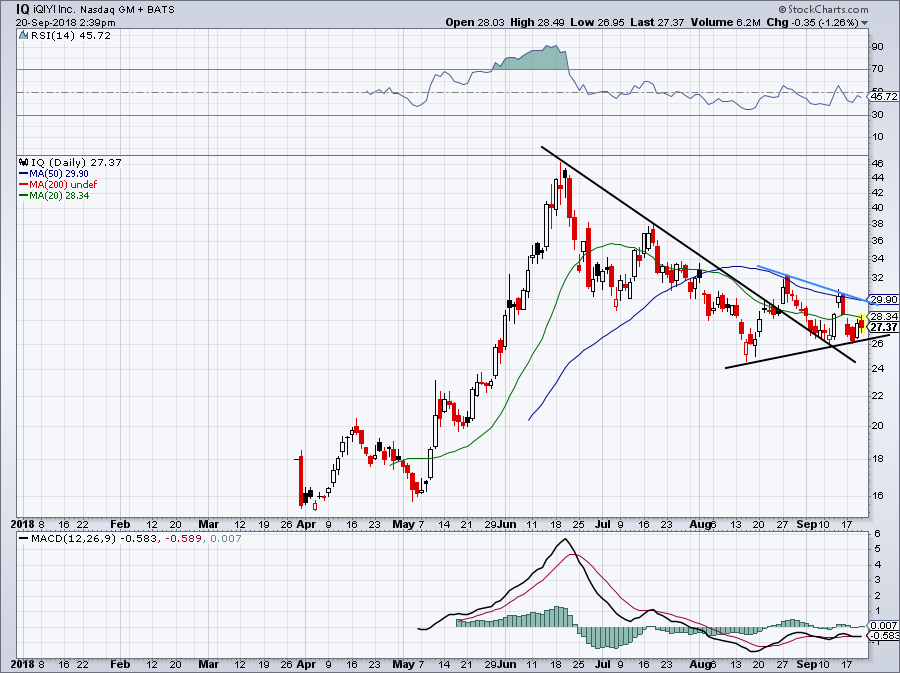Click the red -0.589 MACD signal value
Image resolution: width=900 pixels, height=673 pixels.
(x=183, y=539)
